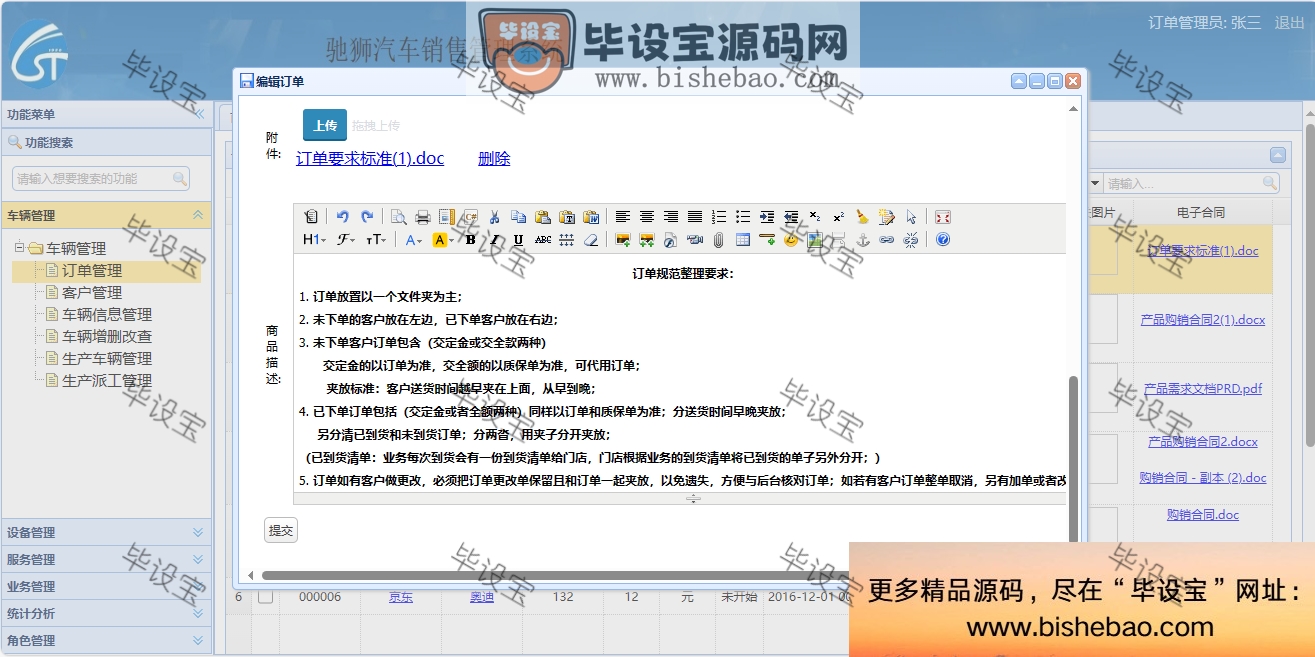Insert a template using the toolbar icon
Screen dimensions: 1315x657
pos(446,216)
